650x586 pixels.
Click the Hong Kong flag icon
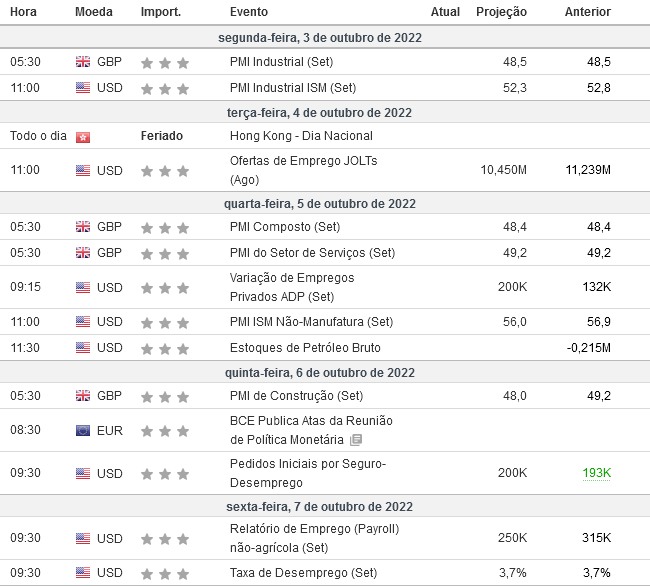point(83,137)
